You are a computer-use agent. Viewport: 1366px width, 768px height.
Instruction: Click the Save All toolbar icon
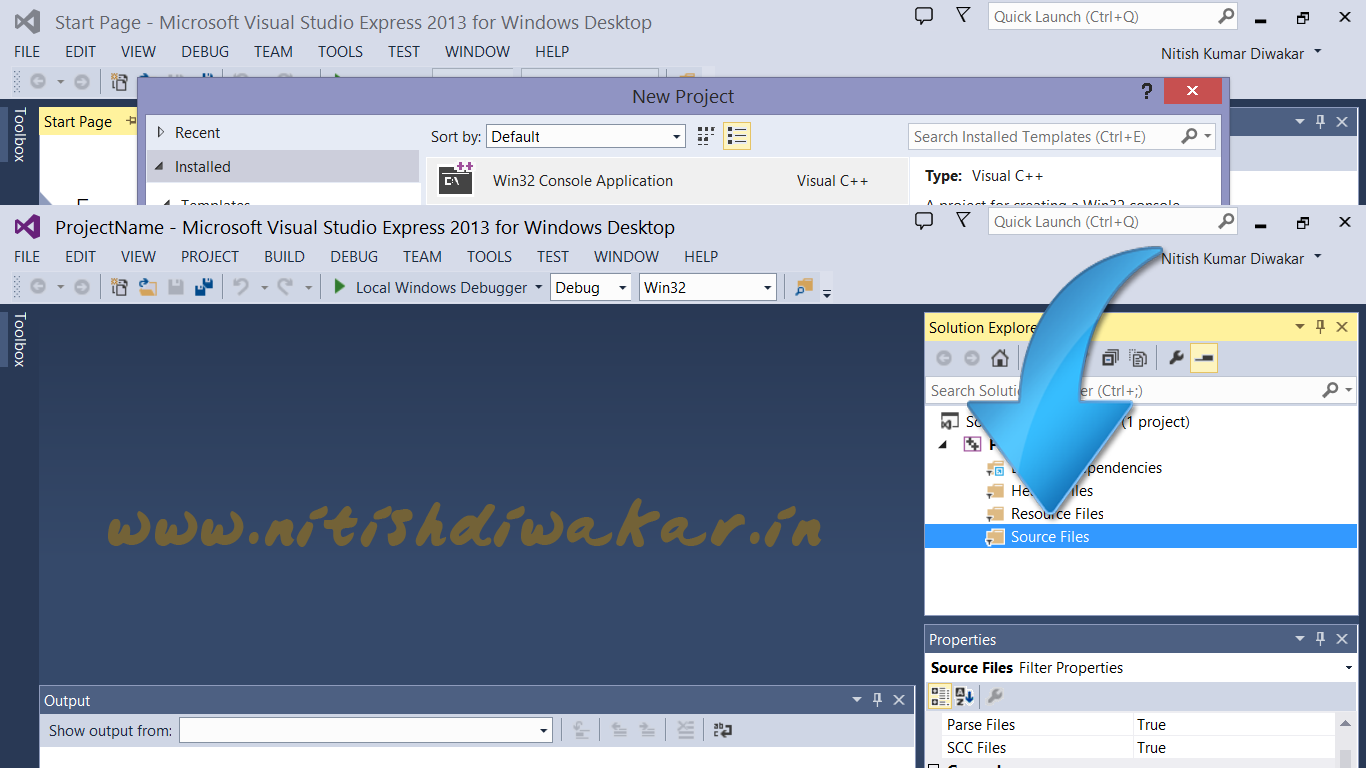coord(204,287)
